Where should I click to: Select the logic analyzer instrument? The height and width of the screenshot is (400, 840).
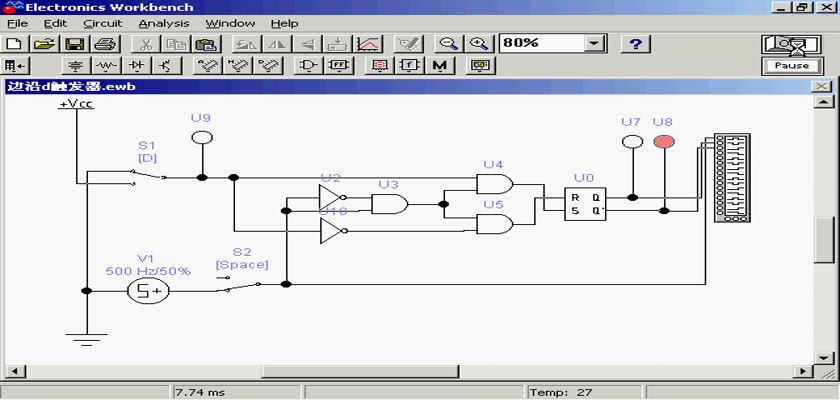point(732,177)
